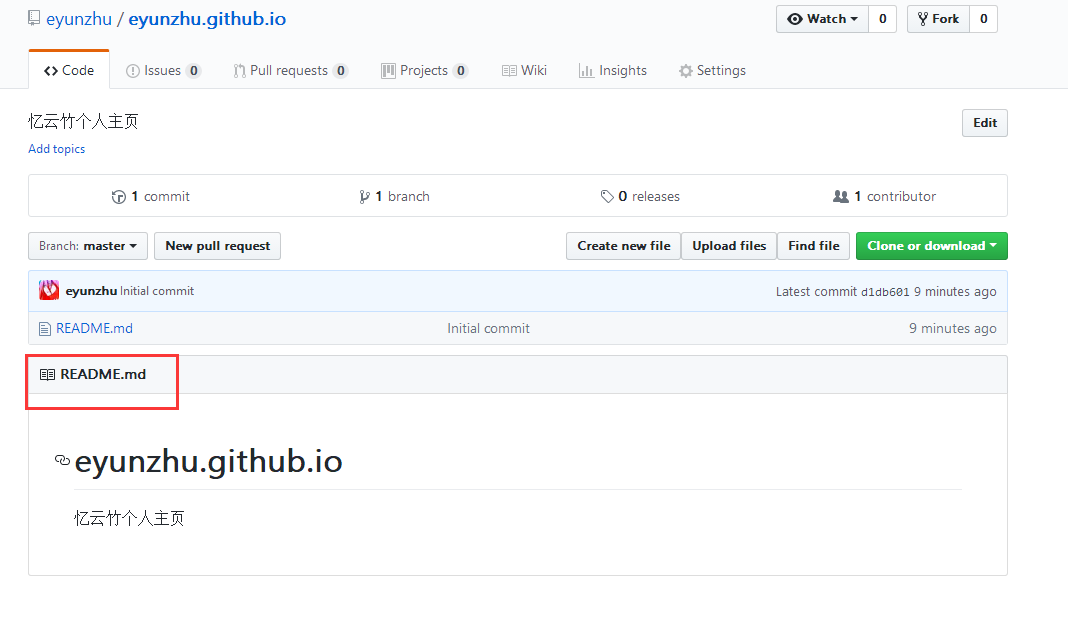Viewport: 1068px width, 617px height.
Task: Click the fork icon in Fork button
Action: pyautogui.click(x=923, y=19)
